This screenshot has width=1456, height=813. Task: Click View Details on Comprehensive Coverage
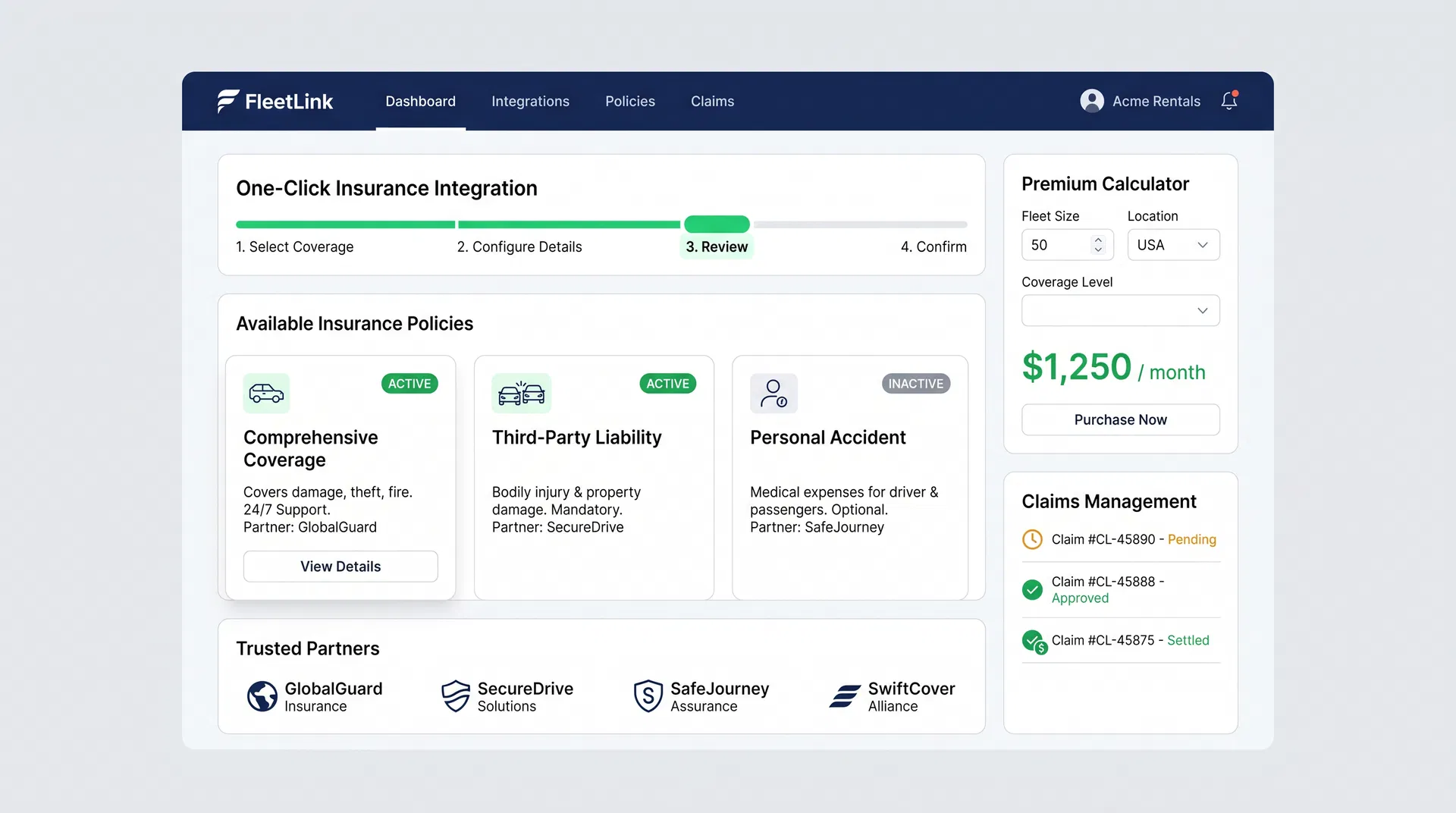[x=340, y=566]
